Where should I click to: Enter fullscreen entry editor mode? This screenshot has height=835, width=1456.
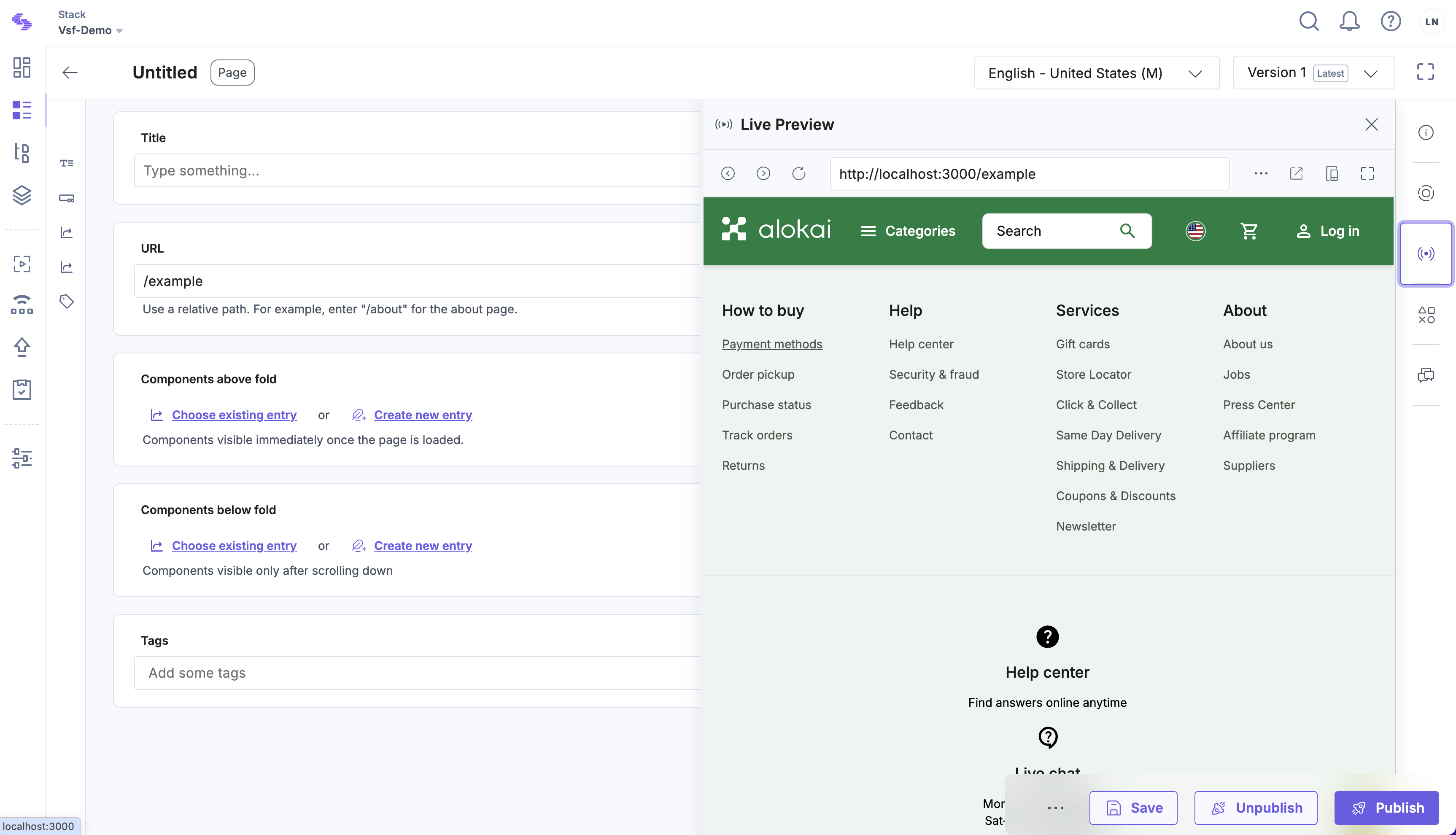[x=1425, y=72]
